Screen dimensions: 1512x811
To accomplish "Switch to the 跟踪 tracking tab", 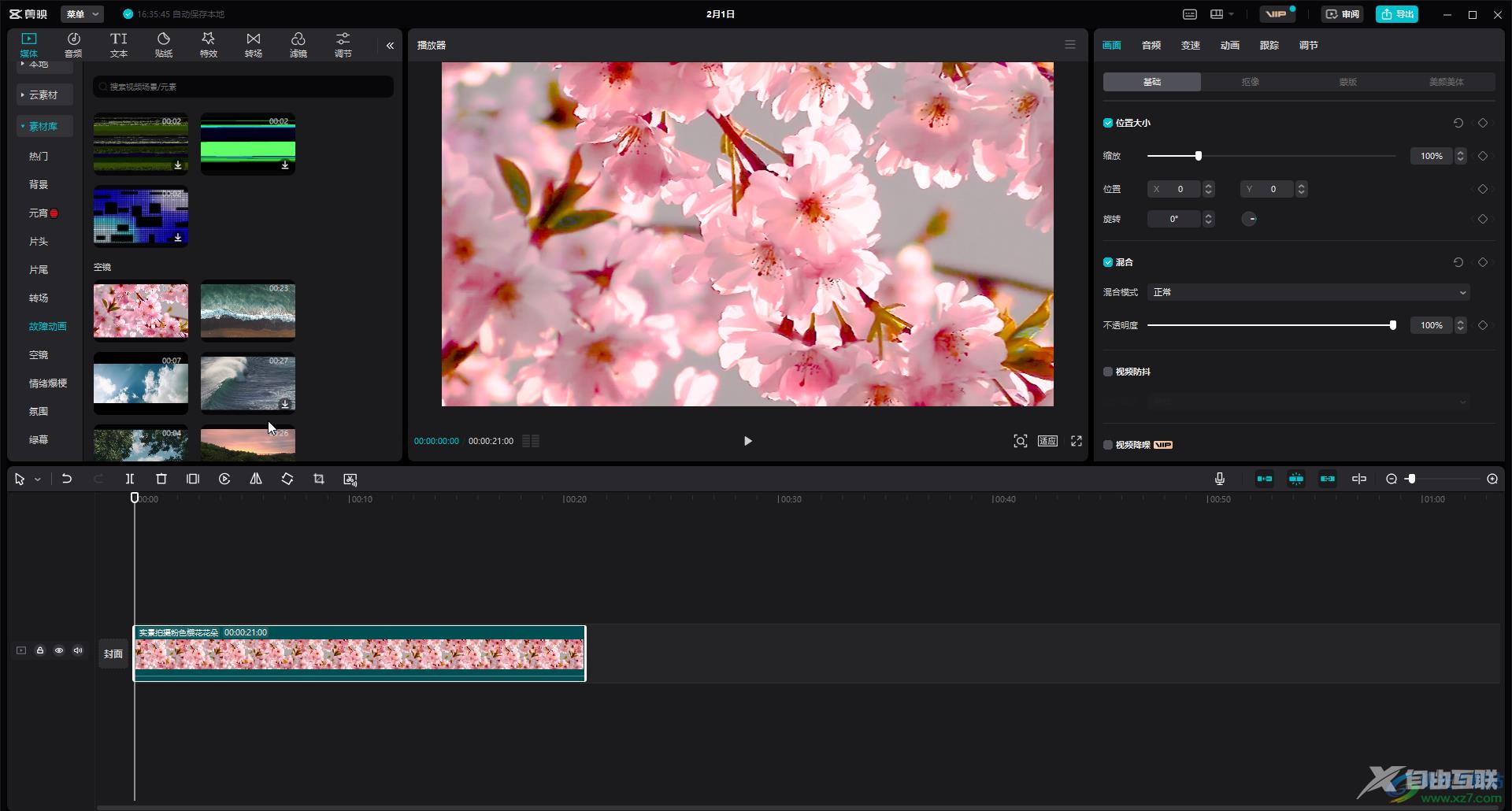I will (x=1269, y=46).
